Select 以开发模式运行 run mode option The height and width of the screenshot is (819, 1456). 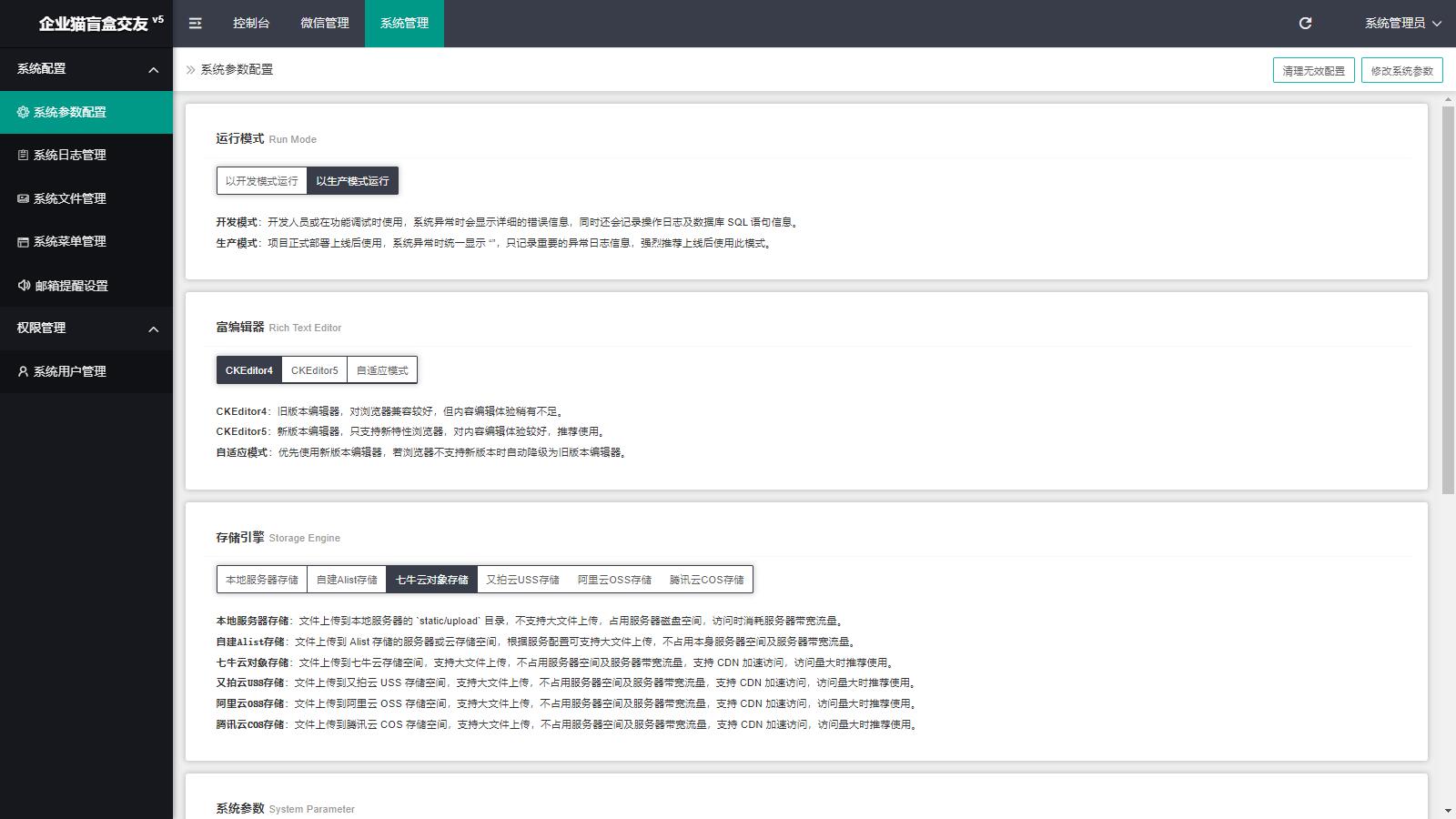tap(261, 181)
